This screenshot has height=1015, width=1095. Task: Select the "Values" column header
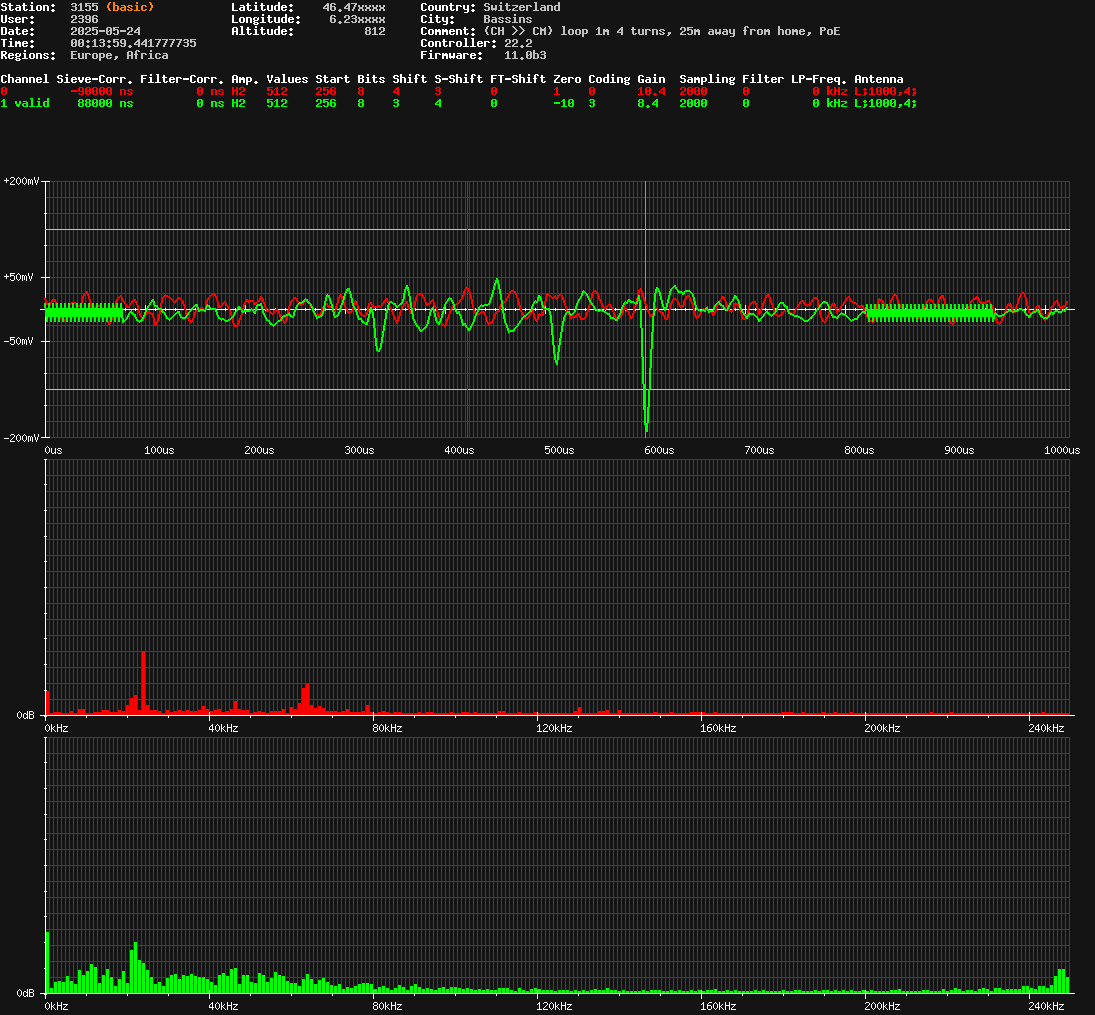coord(287,79)
